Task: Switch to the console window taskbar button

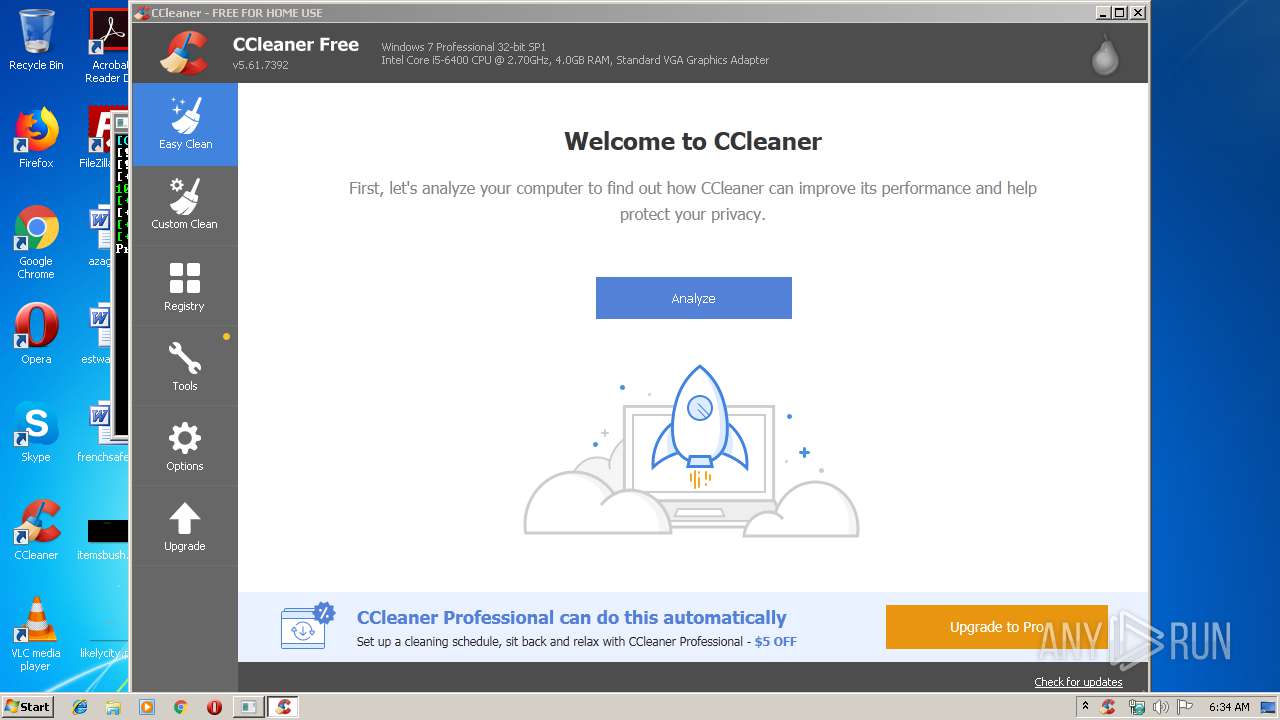Action: pyautogui.click(x=248, y=707)
